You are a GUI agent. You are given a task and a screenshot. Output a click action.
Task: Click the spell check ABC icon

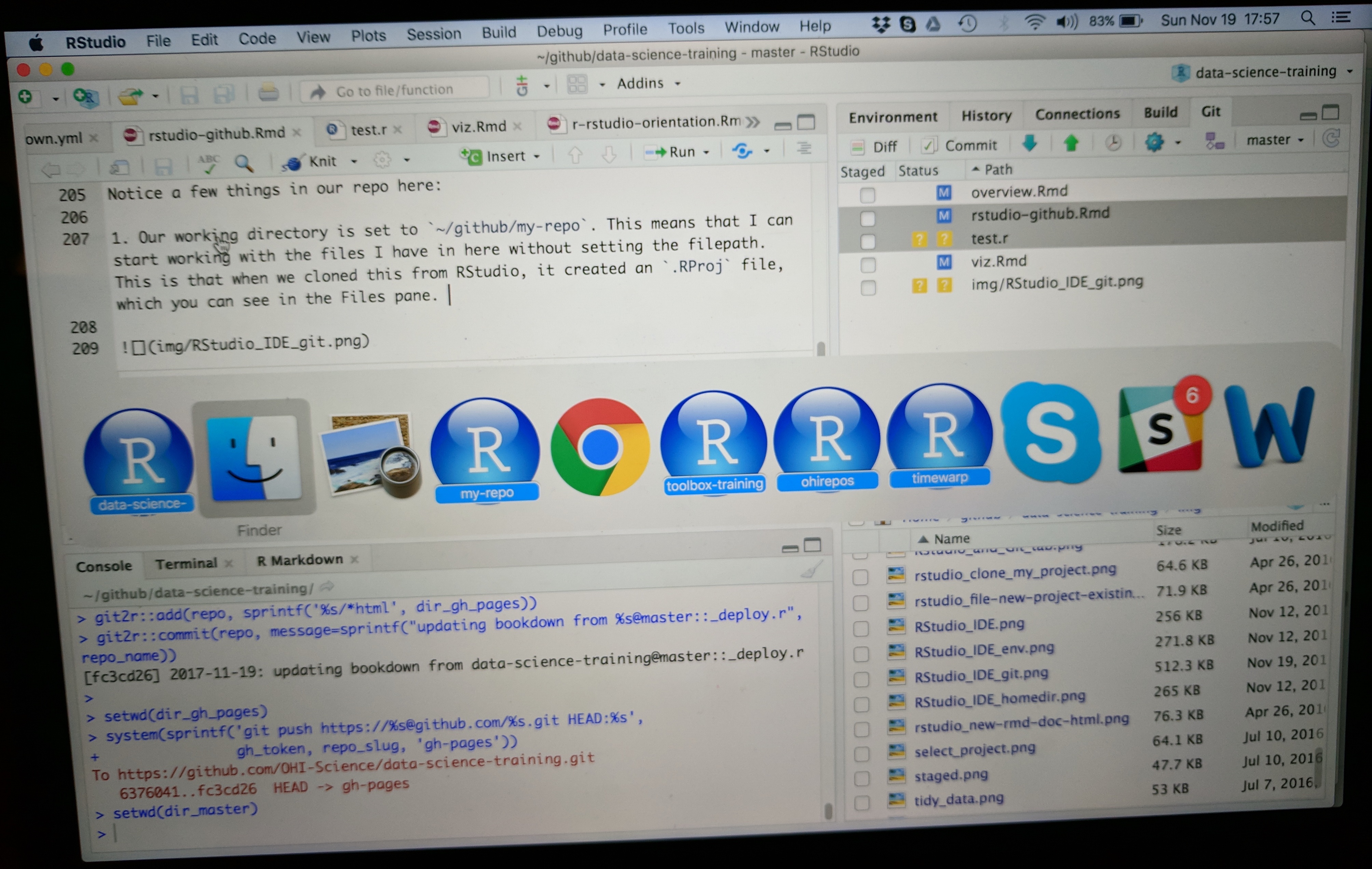[x=208, y=164]
